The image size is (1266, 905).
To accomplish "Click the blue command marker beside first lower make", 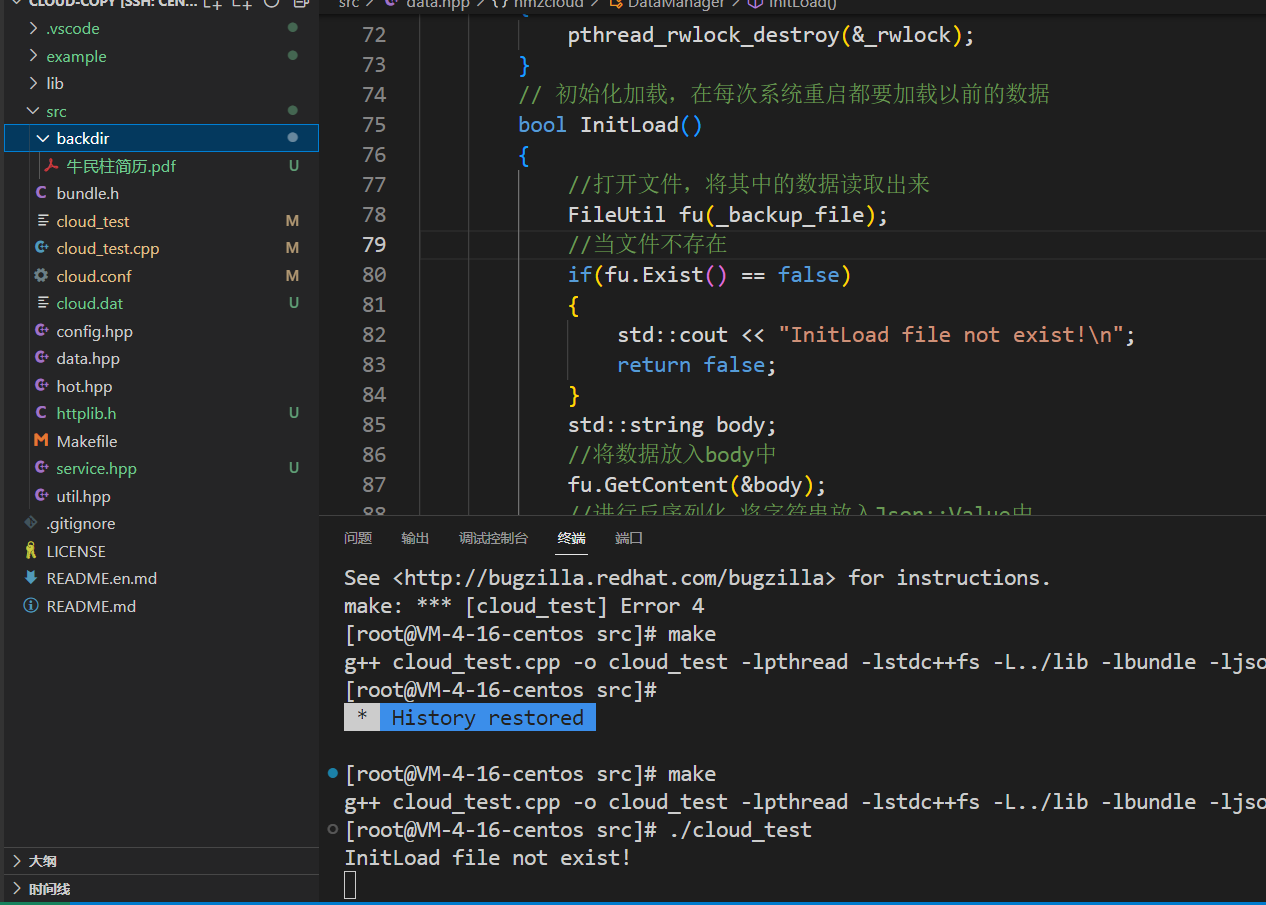I will tap(332, 773).
